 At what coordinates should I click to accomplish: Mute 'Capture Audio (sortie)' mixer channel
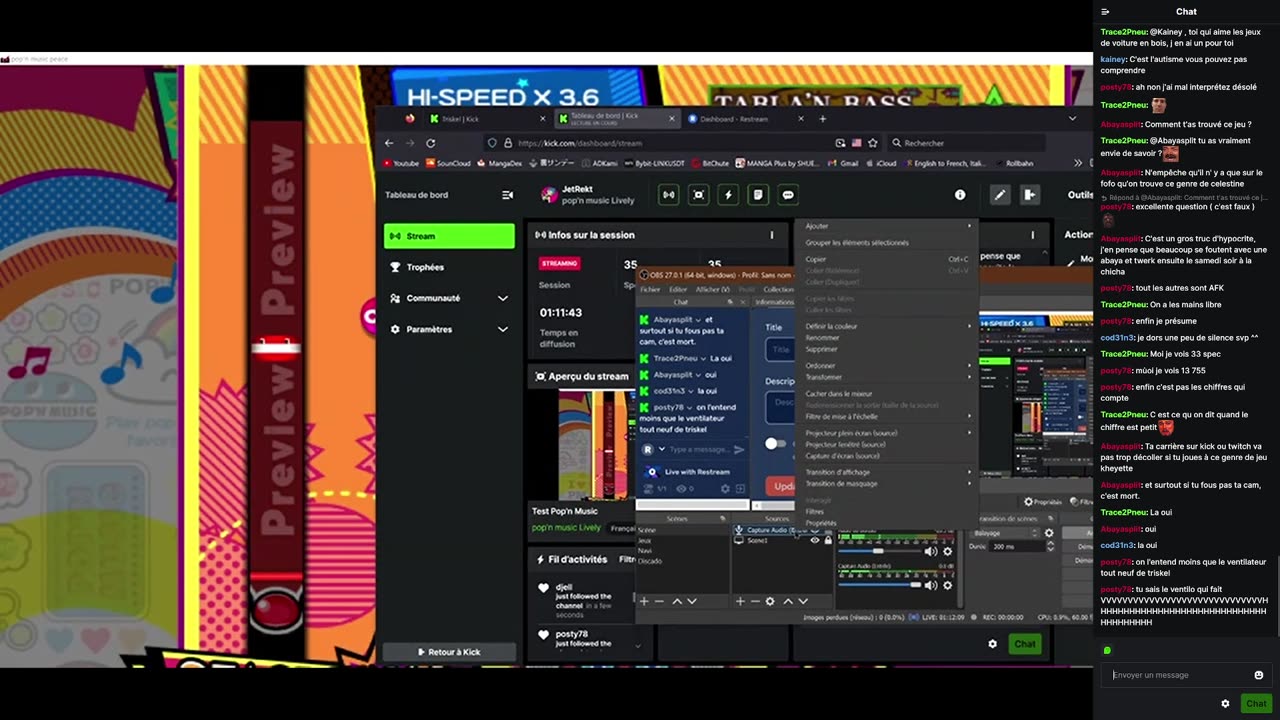coord(931,584)
